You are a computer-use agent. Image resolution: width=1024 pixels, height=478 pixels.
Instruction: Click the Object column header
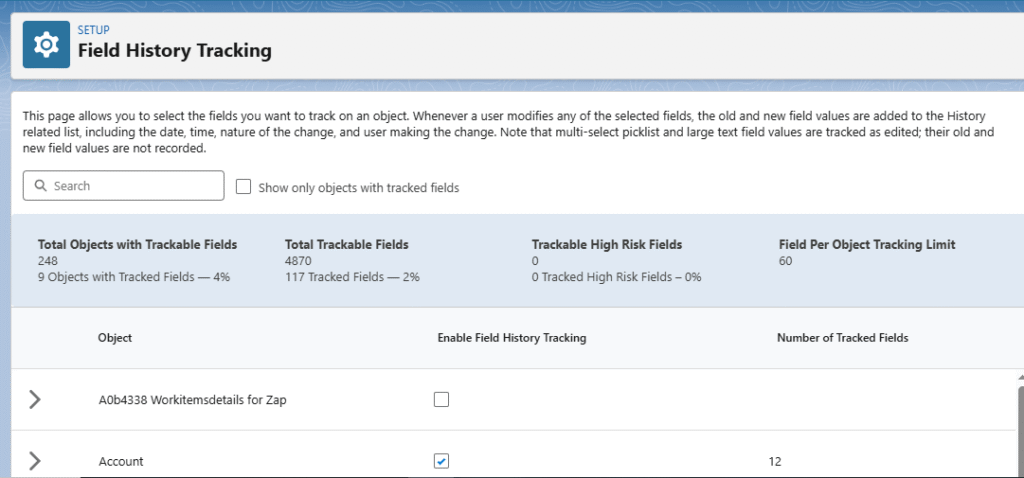coord(115,338)
